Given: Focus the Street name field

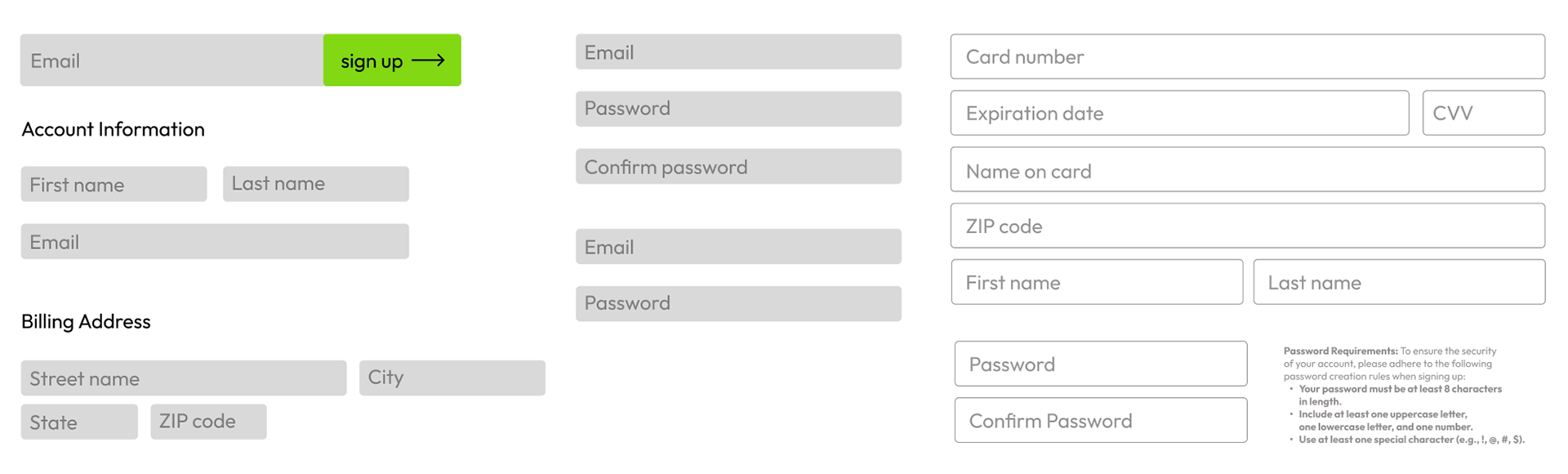Looking at the screenshot, I should coord(184,378).
